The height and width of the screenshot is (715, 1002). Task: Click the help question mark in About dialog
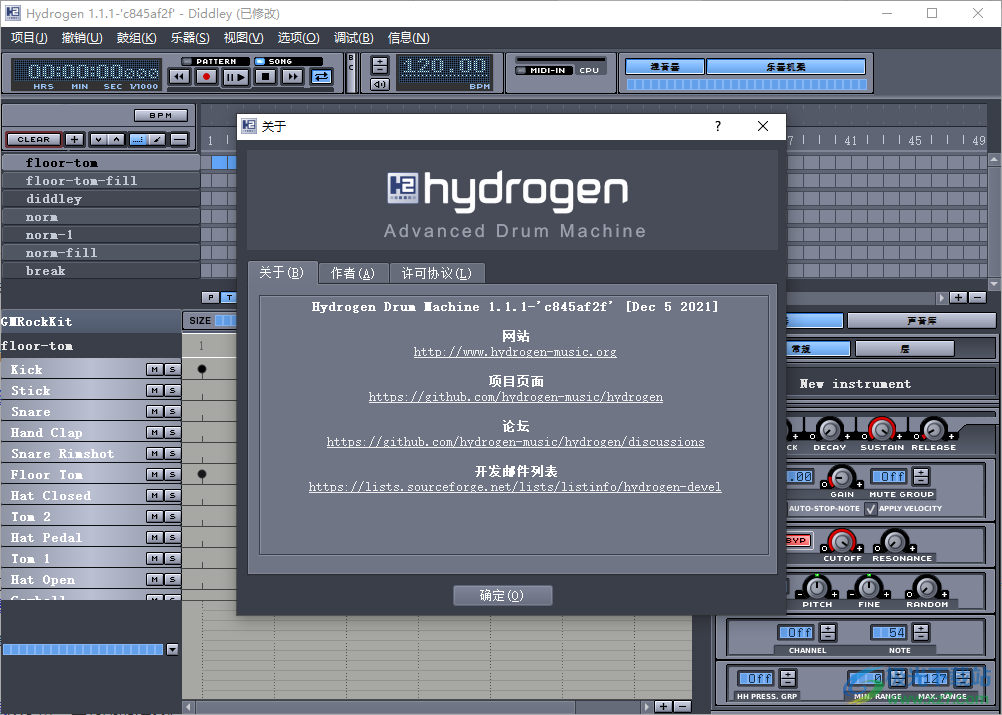[718, 126]
